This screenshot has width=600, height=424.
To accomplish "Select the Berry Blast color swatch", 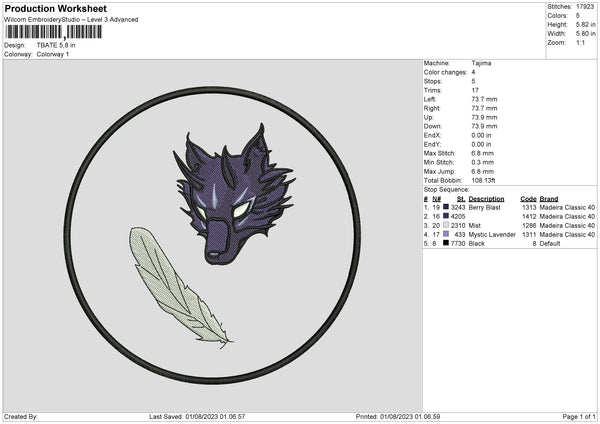I will click(445, 206).
